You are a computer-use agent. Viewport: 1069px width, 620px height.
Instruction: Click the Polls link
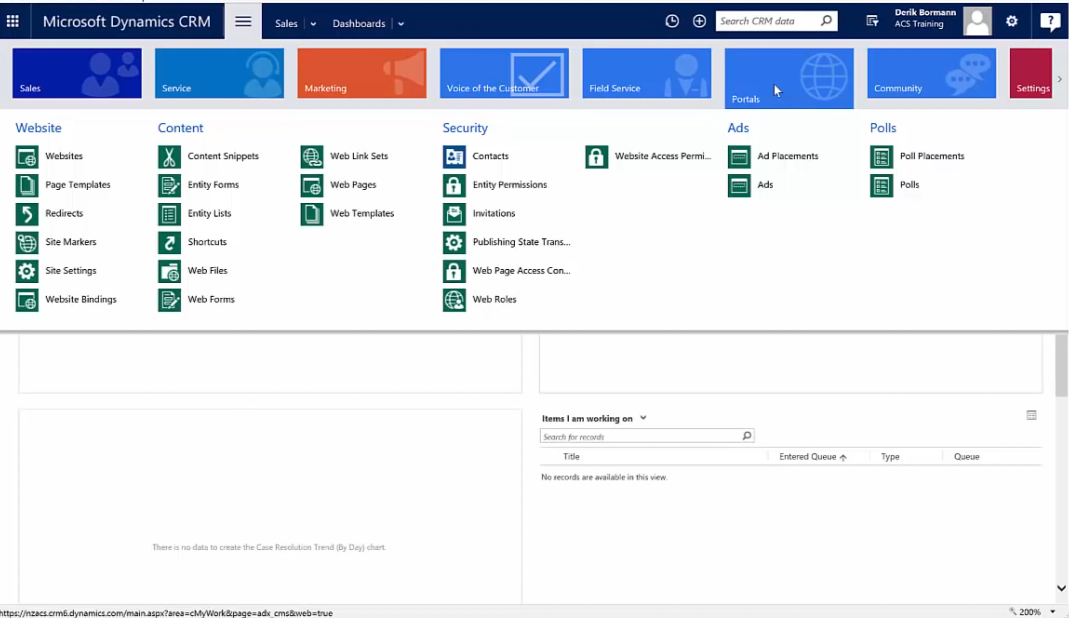(909, 185)
